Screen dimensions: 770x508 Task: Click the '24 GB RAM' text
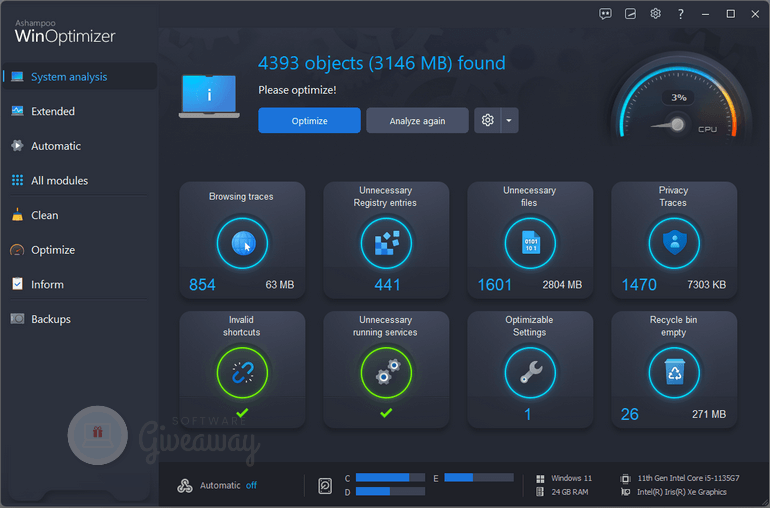[x=570, y=492]
